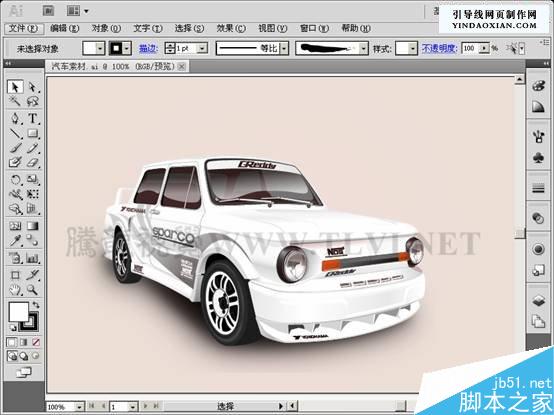This screenshot has height=415, width=554.
Task: Open the Symbols panel (club icon)
Action: tap(538, 158)
